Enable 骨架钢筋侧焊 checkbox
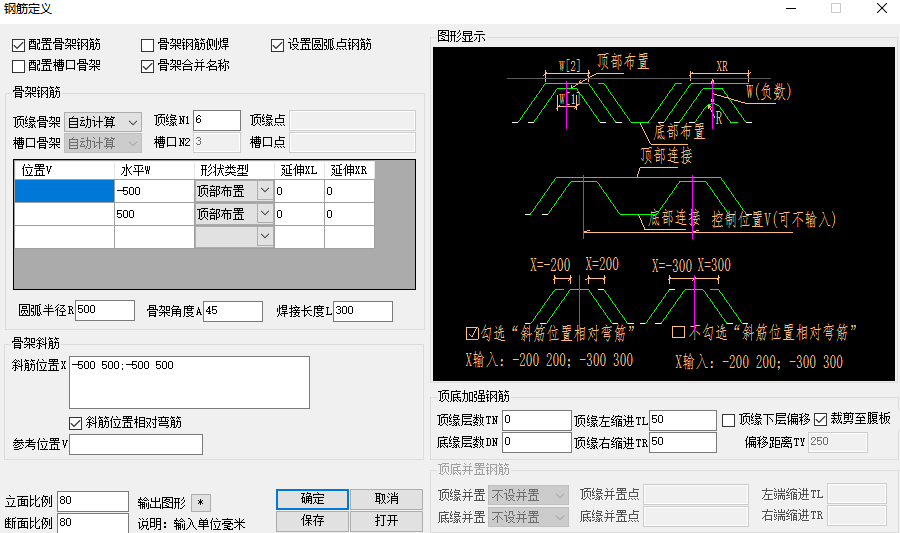 (x=148, y=45)
